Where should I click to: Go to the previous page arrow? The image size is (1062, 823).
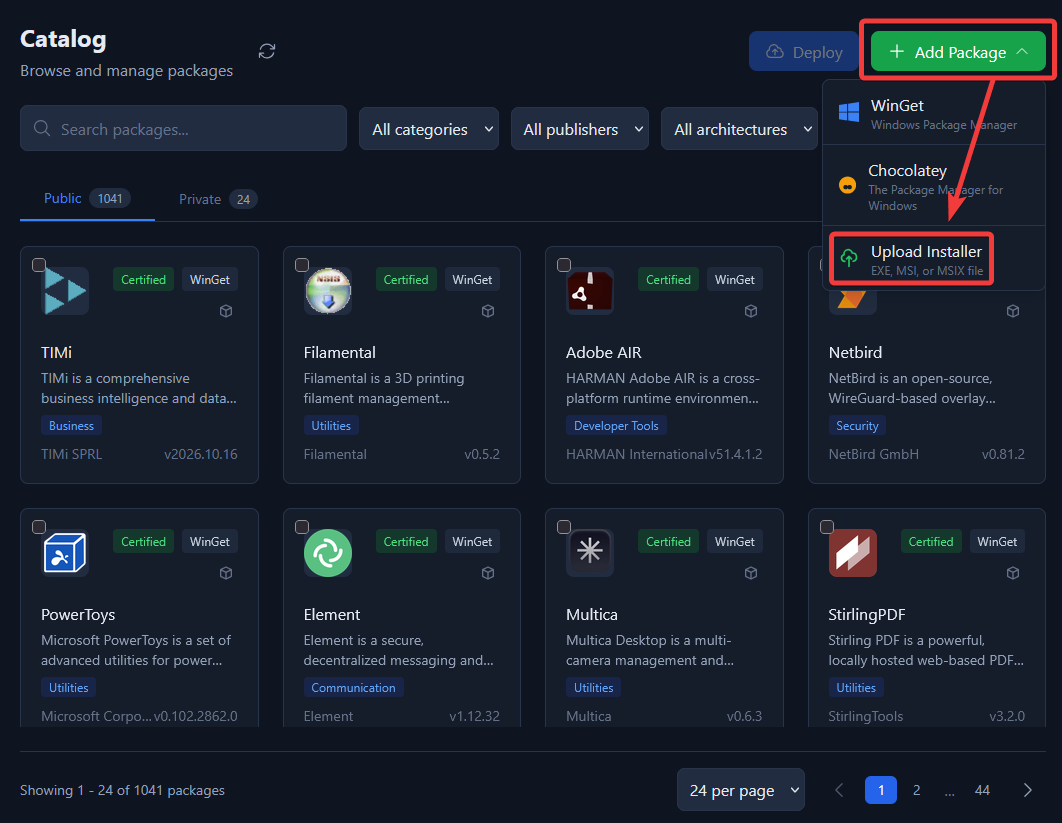(839, 790)
